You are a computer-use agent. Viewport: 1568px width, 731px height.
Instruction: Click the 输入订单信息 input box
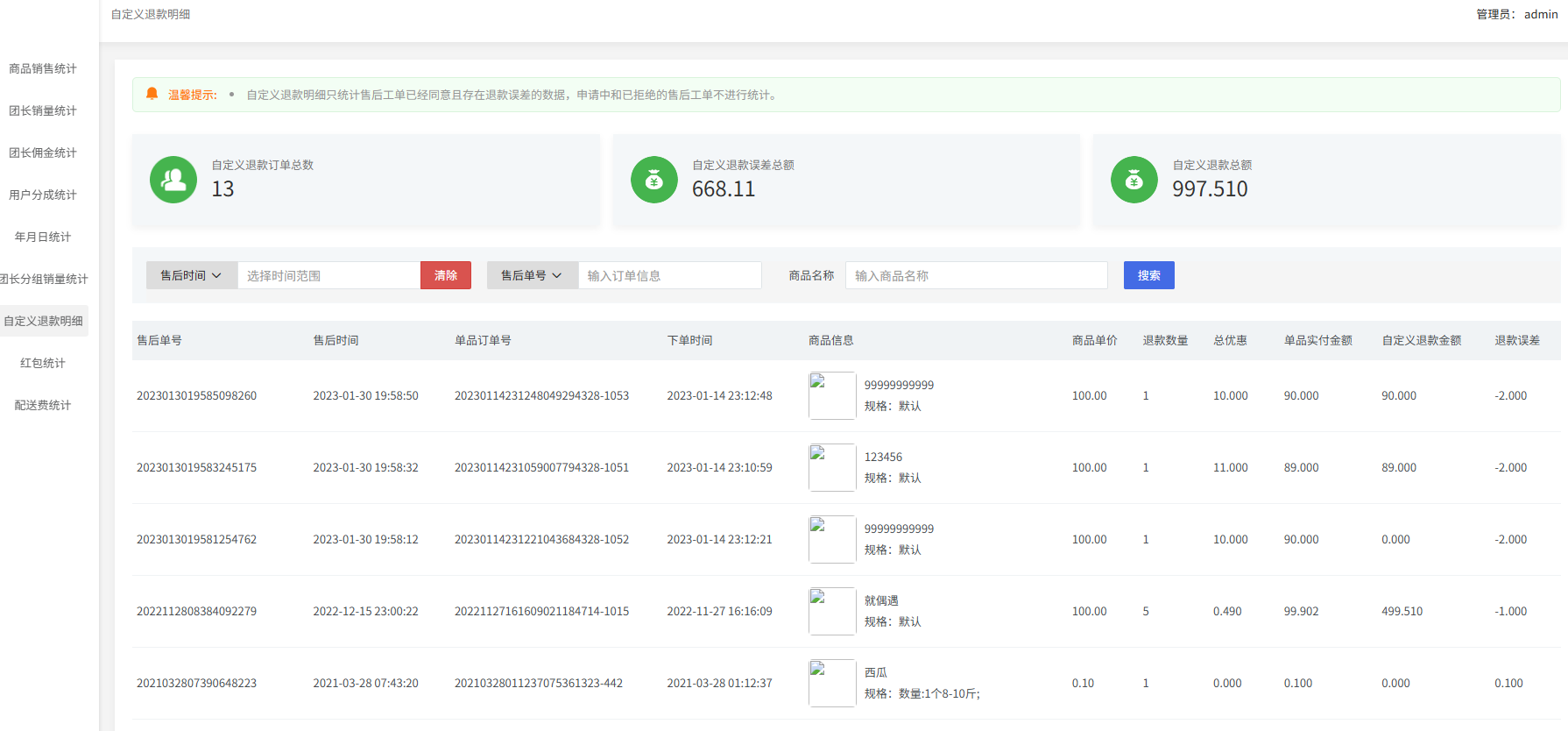point(669,275)
